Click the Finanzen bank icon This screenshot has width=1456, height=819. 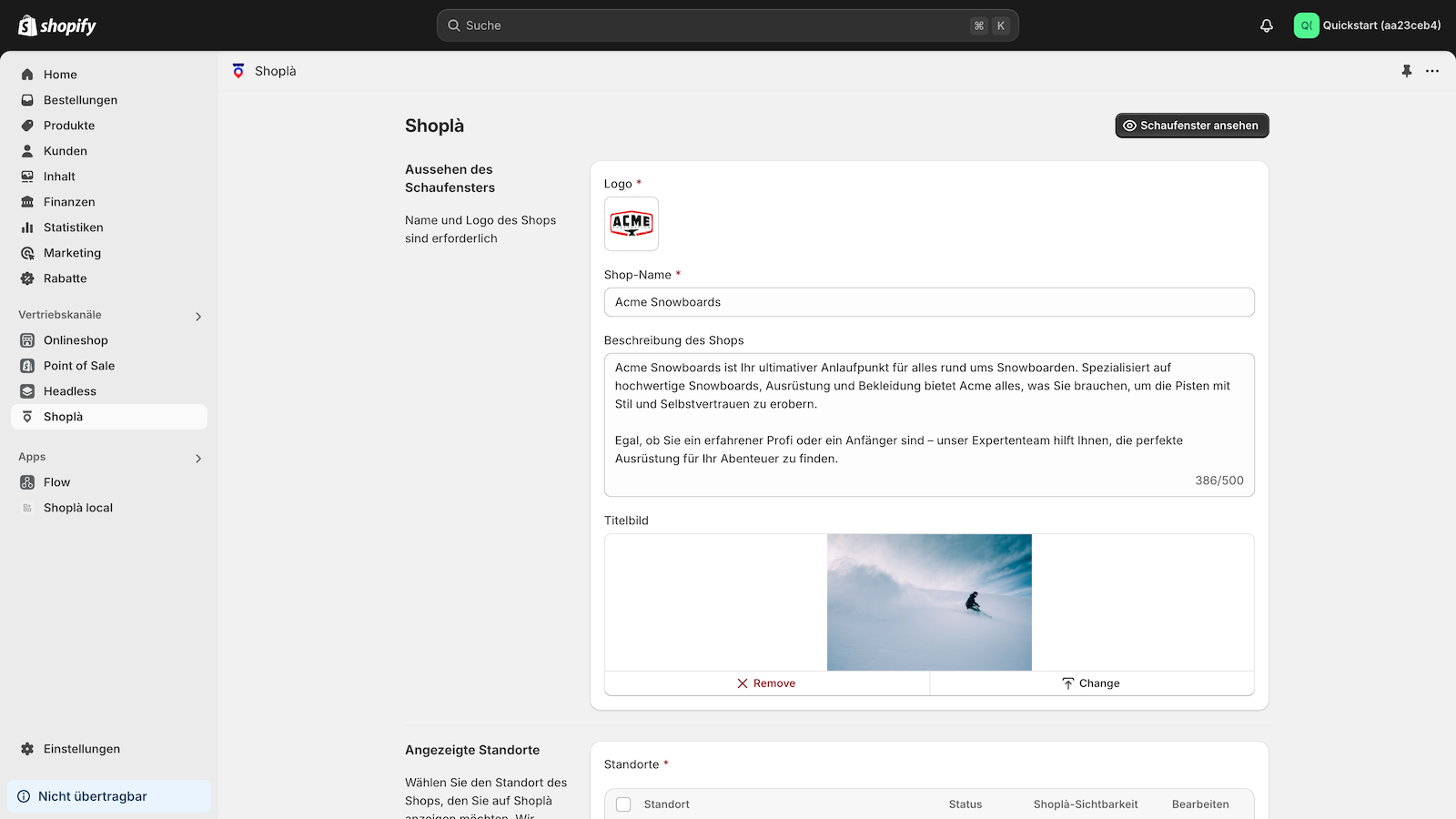coord(27,202)
